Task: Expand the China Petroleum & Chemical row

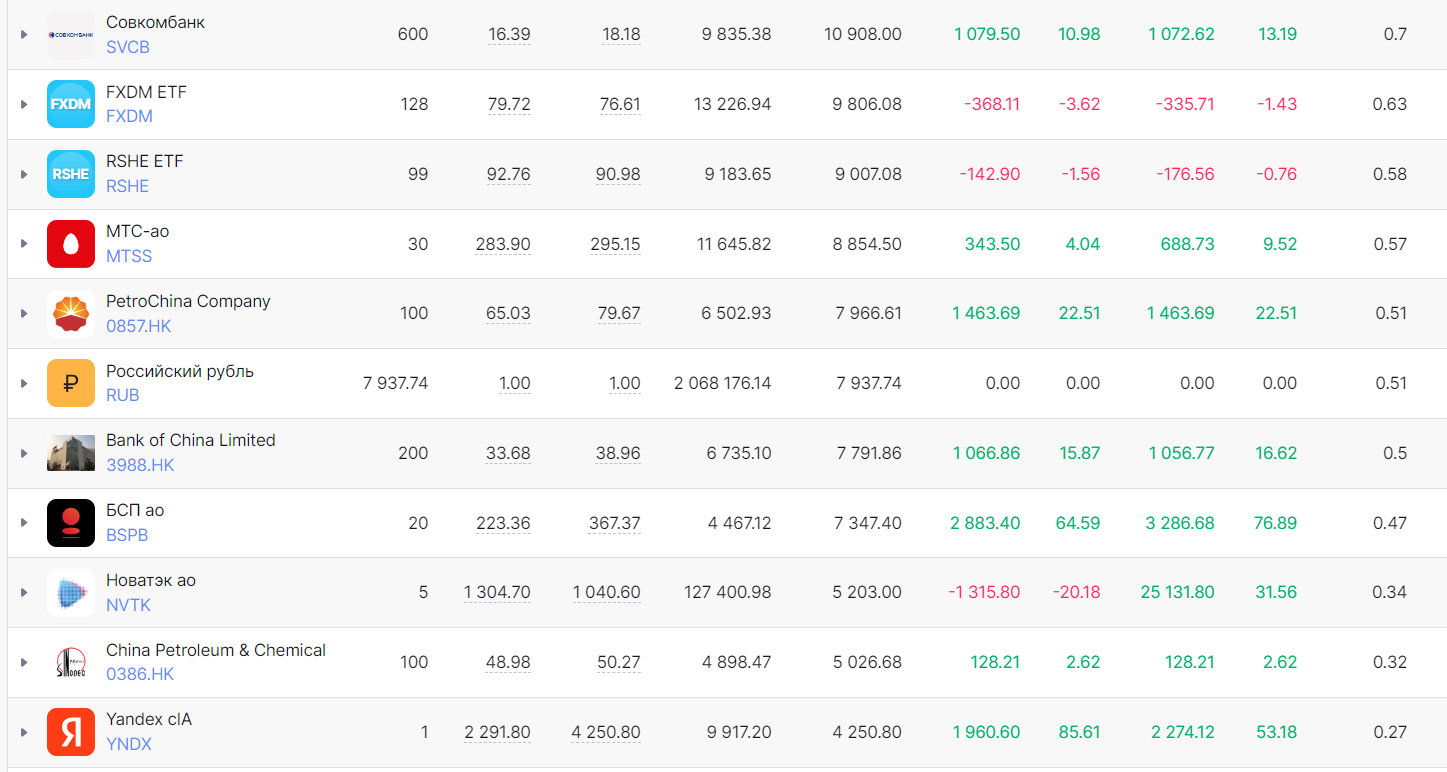Action: (24, 662)
